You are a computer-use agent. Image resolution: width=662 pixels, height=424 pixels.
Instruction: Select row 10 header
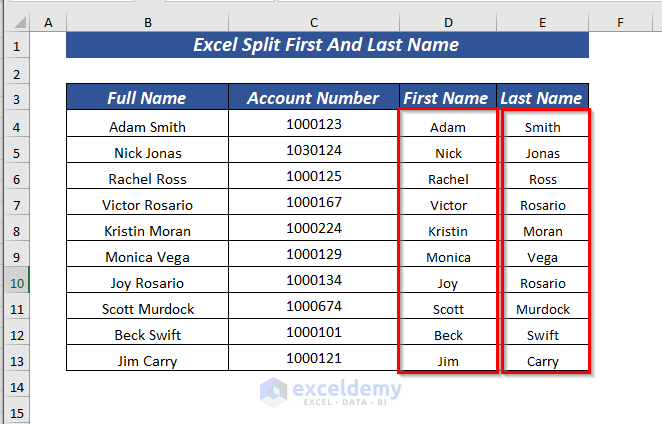16,283
